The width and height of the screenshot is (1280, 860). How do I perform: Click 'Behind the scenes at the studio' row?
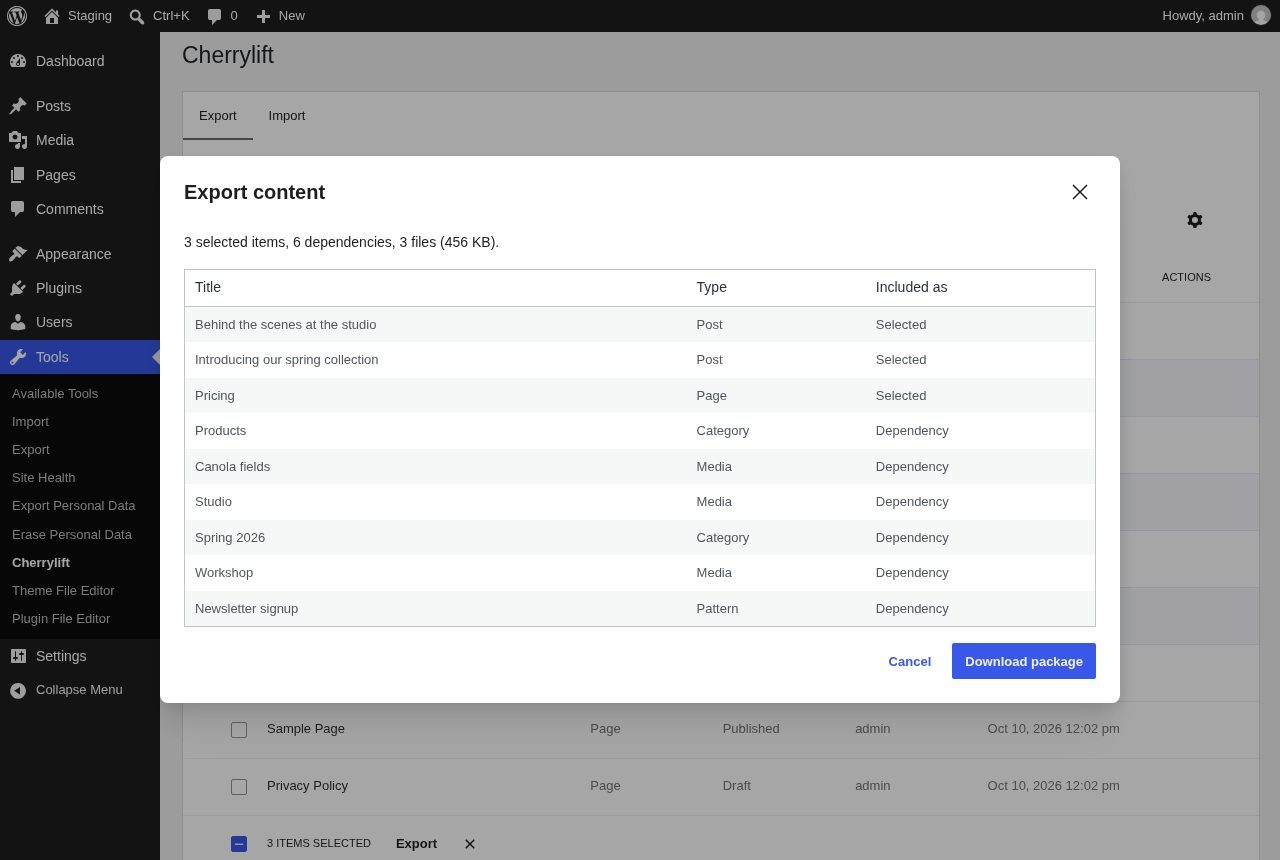tap(640, 325)
